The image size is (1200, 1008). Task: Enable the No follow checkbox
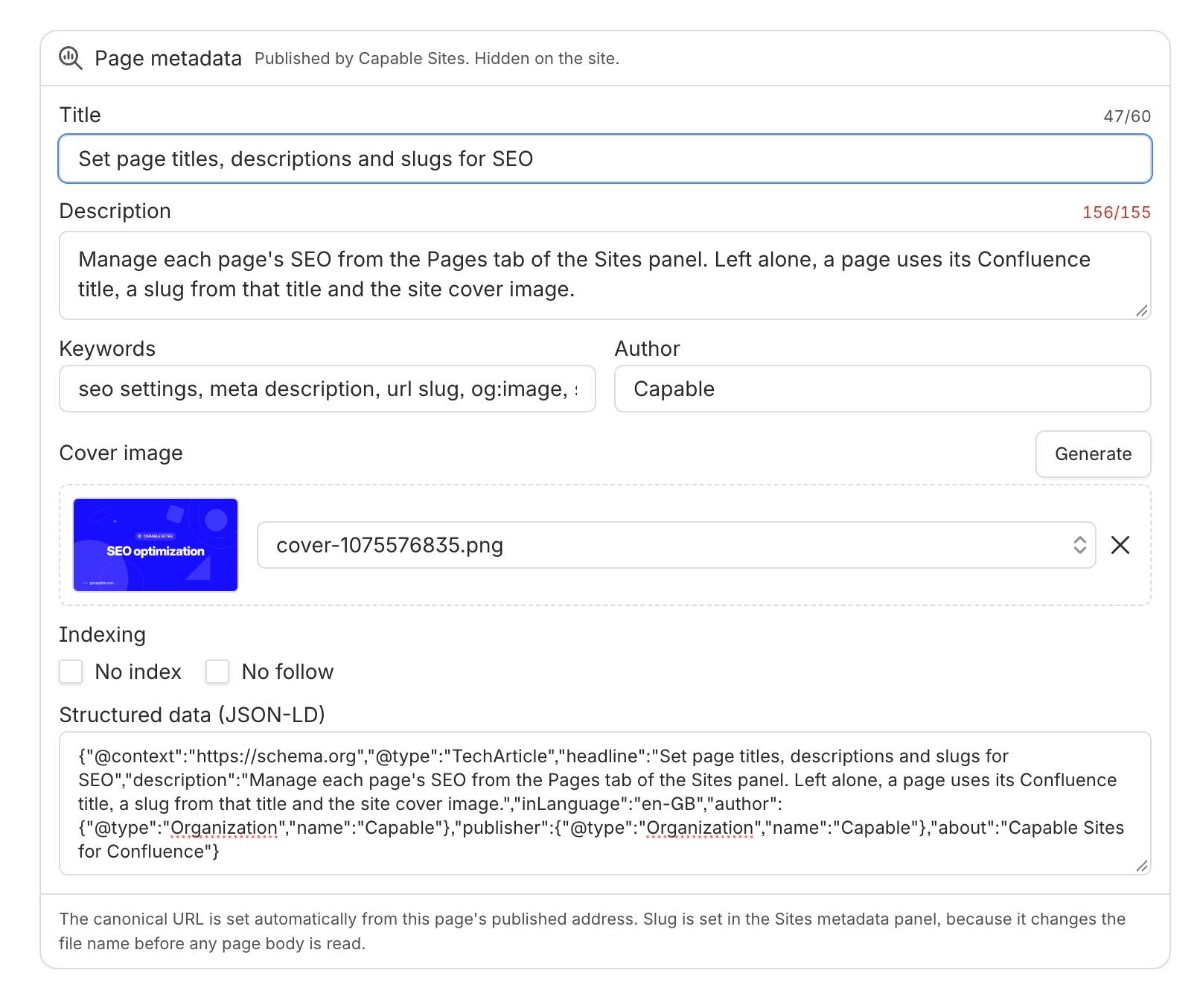tap(217, 672)
